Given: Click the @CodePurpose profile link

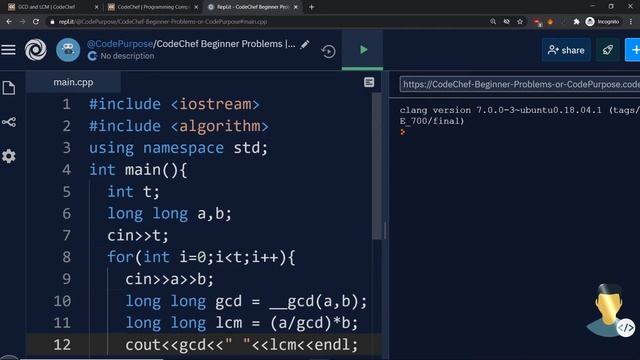Looking at the screenshot, I should pyautogui.click(x=120, y=44).
